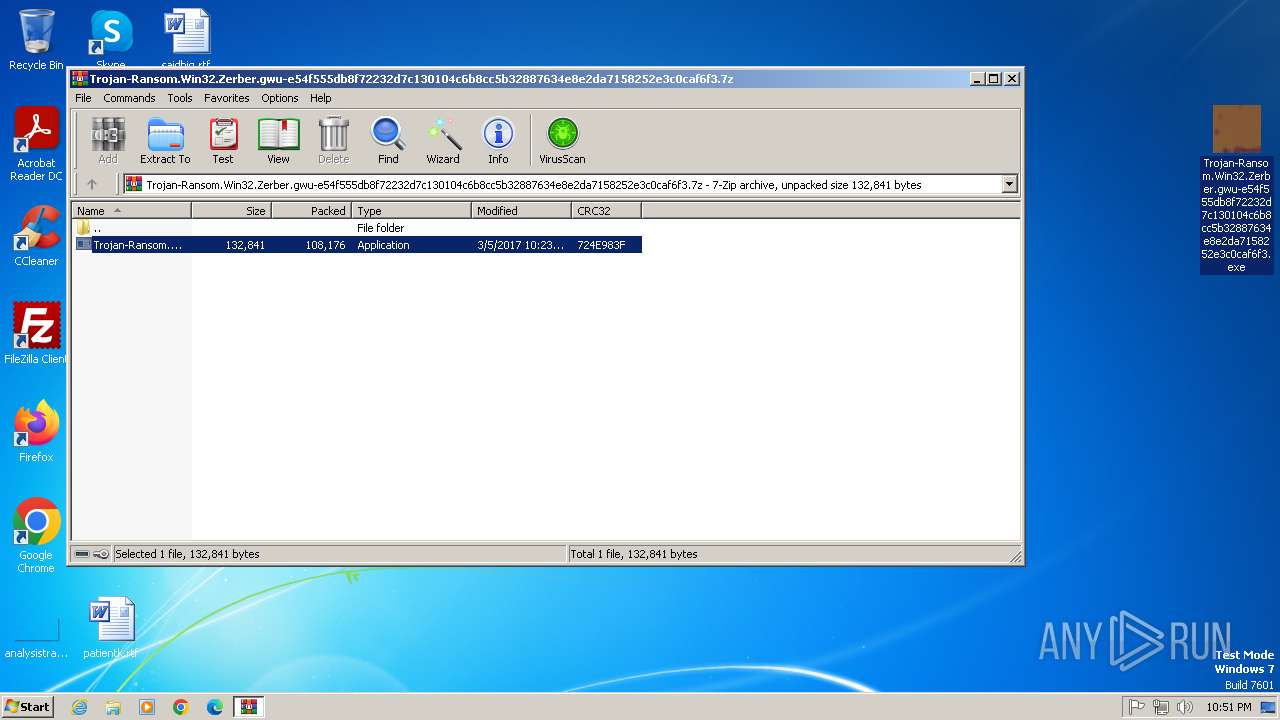Click the Windows Start button

28,706
